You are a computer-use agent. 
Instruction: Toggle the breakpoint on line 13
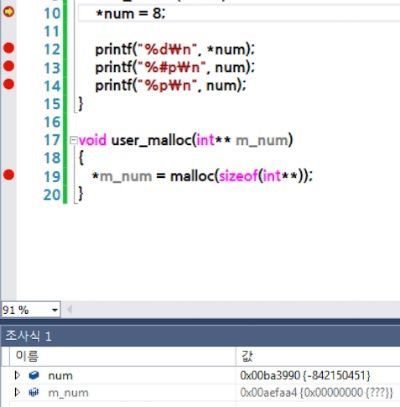[9, 66]
